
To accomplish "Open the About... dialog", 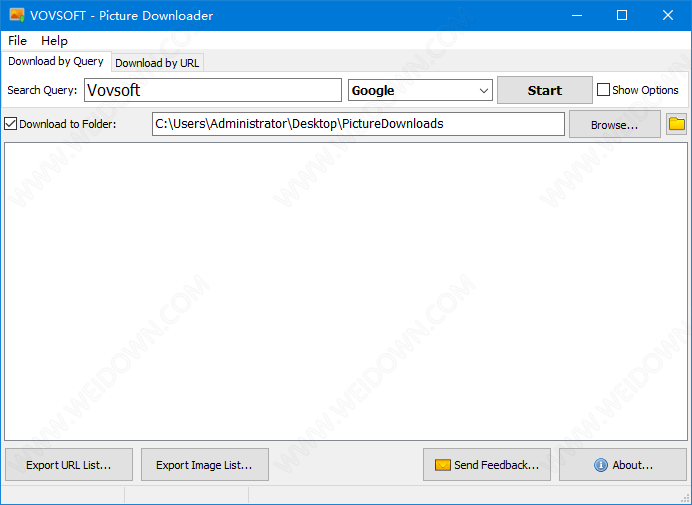I will point(623,465).
